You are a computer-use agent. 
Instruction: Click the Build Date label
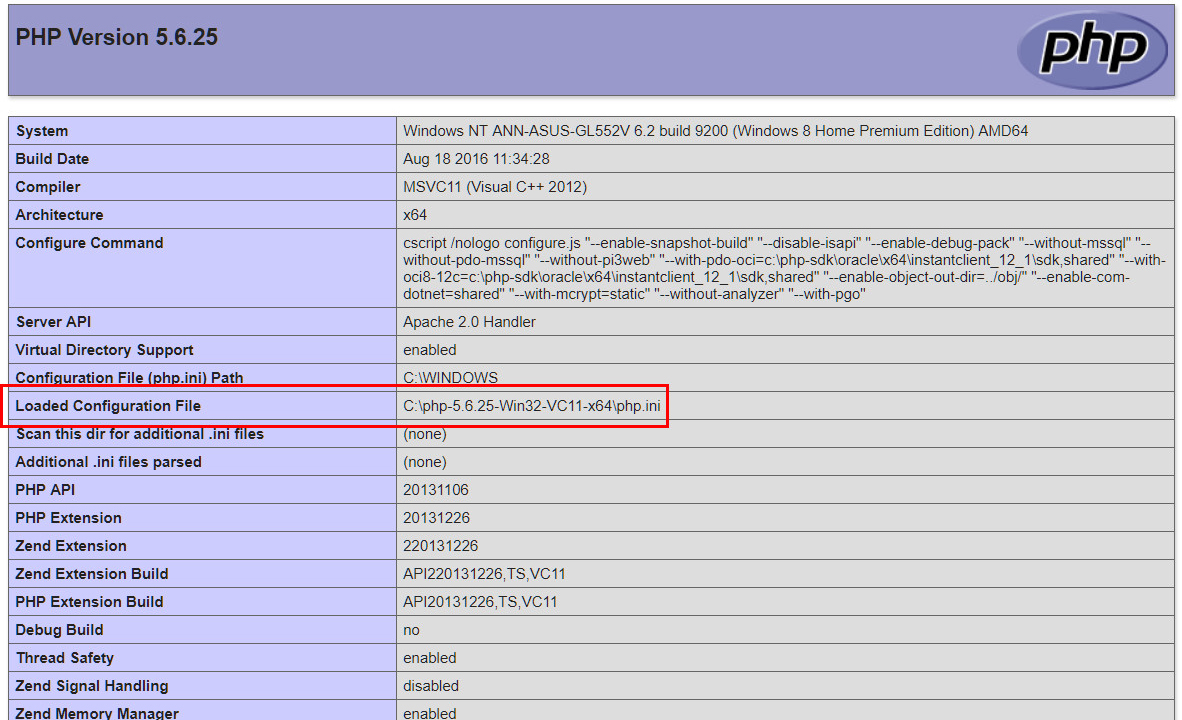[52, 158]
